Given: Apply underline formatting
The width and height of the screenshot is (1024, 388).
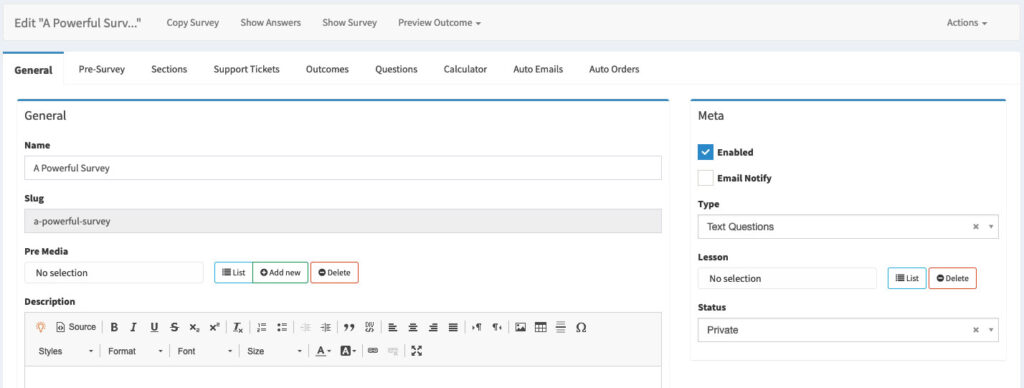Looking at the screenshot, I should (x=154, y=327).
